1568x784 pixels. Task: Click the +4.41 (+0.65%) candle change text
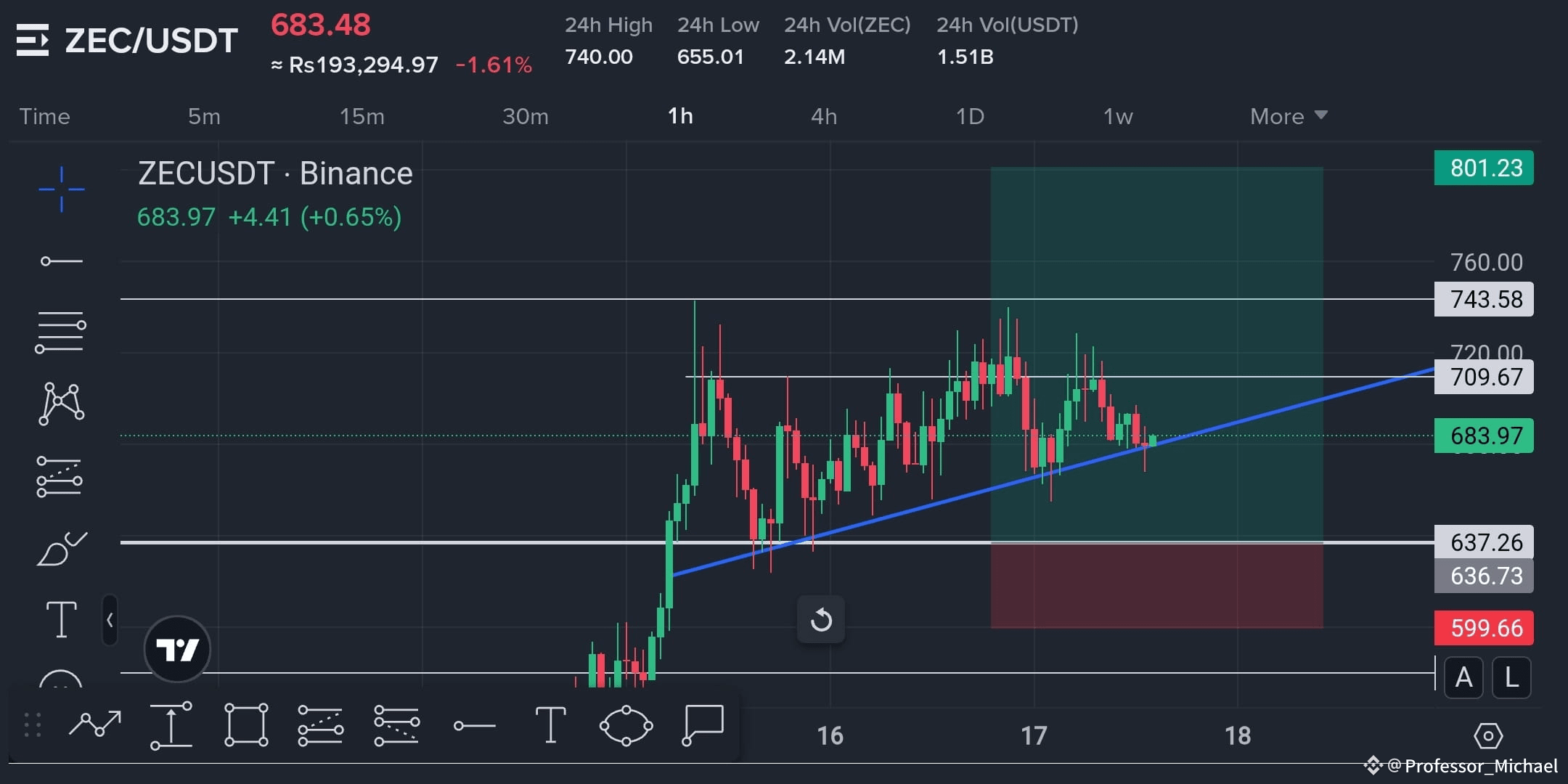coord(314,217)
